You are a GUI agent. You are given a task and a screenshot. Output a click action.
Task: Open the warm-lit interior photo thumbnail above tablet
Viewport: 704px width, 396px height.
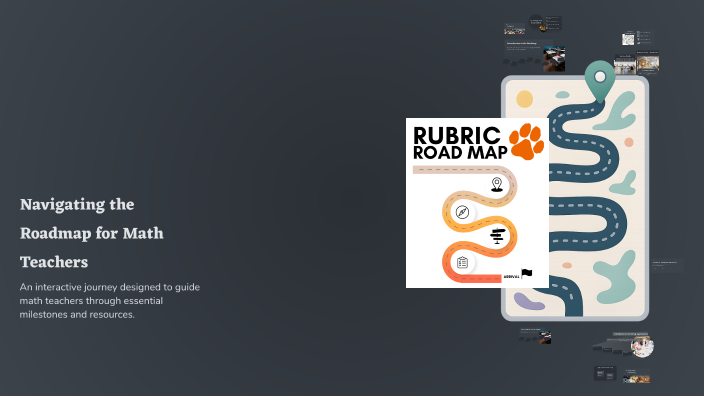[647, 62]
